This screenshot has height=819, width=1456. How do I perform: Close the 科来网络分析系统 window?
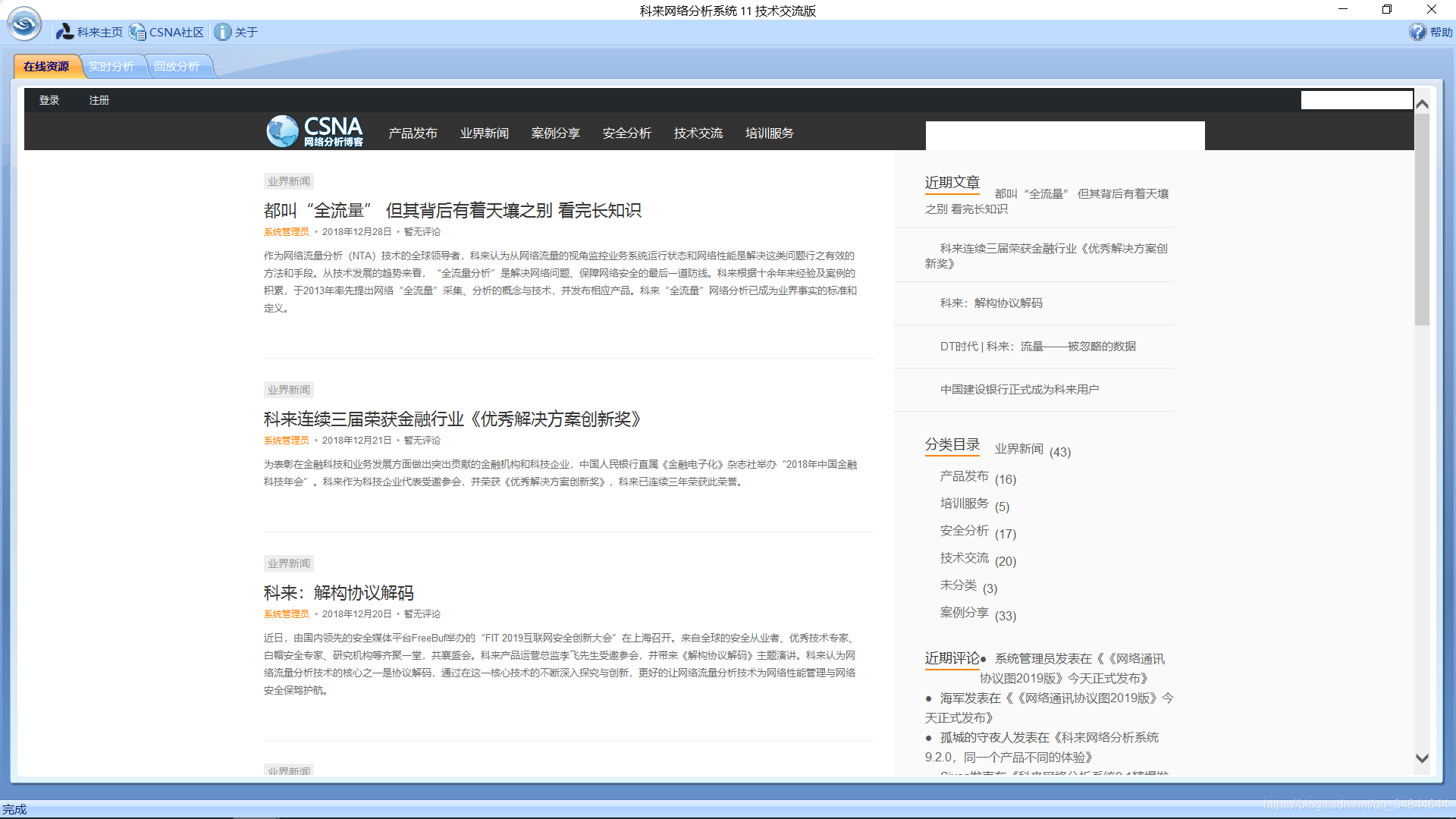tap(1432, 9)
